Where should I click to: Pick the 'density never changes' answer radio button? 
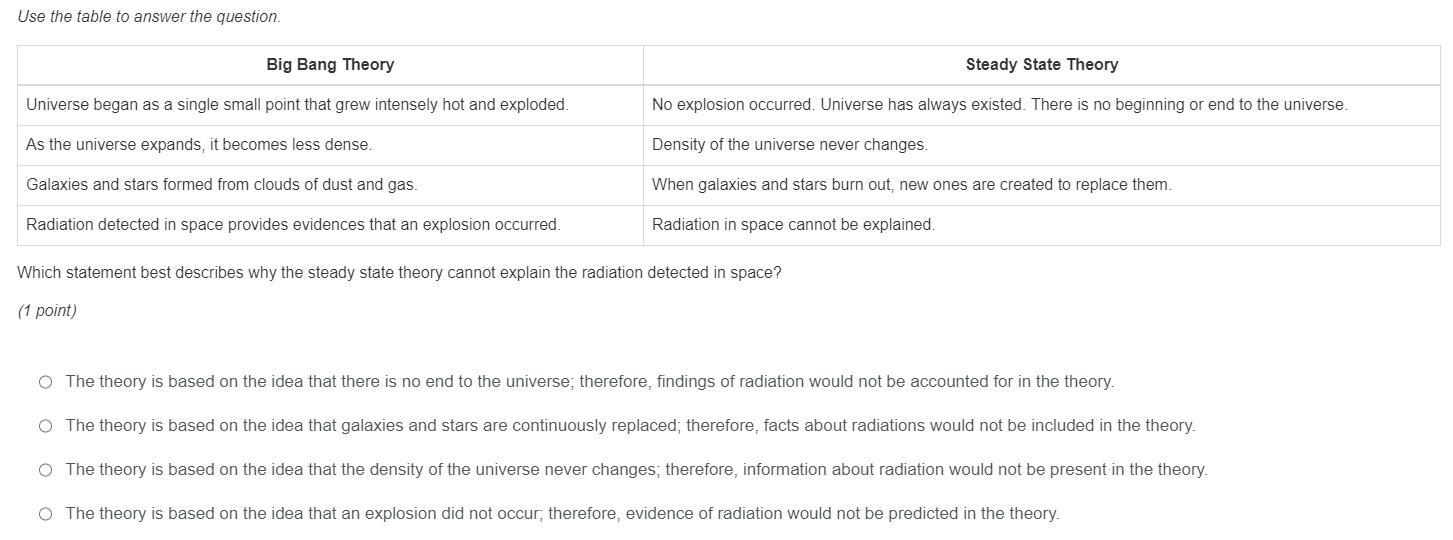pos(45,470)
